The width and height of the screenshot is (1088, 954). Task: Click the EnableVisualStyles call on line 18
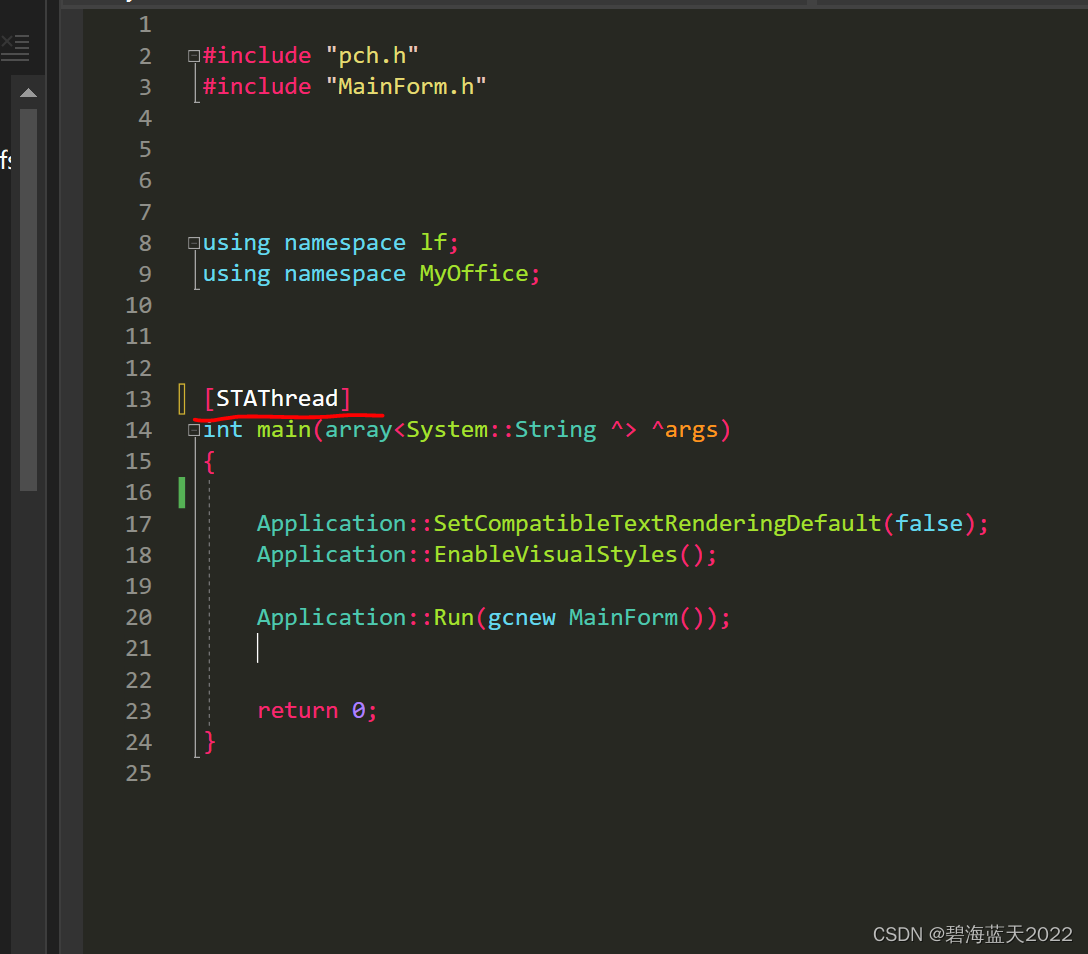[554, 554]
